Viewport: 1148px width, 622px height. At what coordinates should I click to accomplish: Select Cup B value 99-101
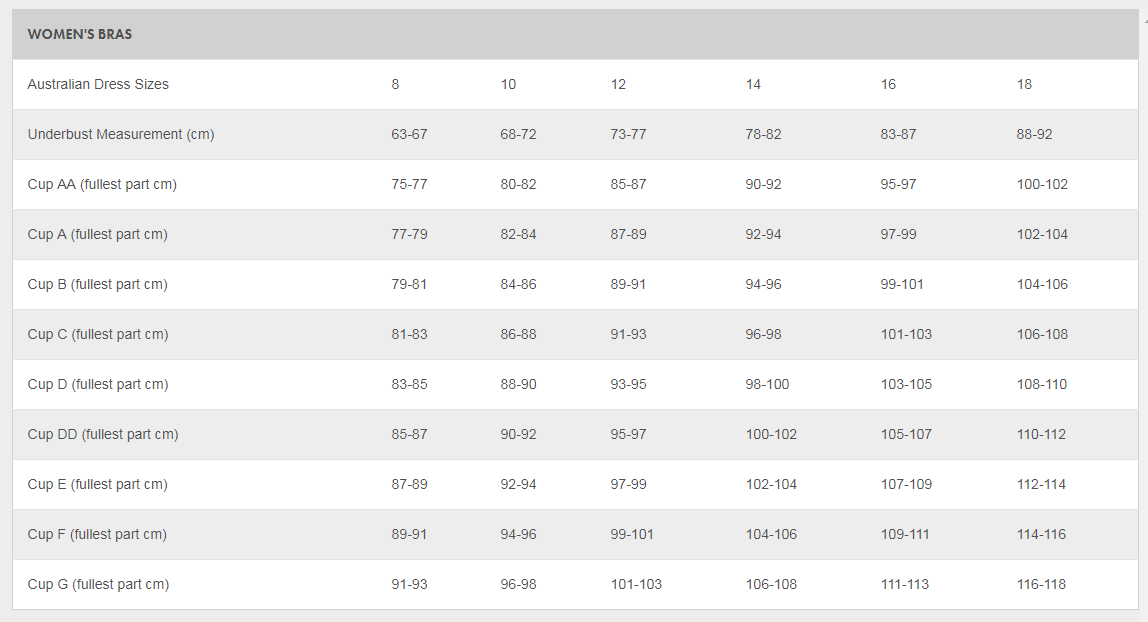[x=902, y=284]
